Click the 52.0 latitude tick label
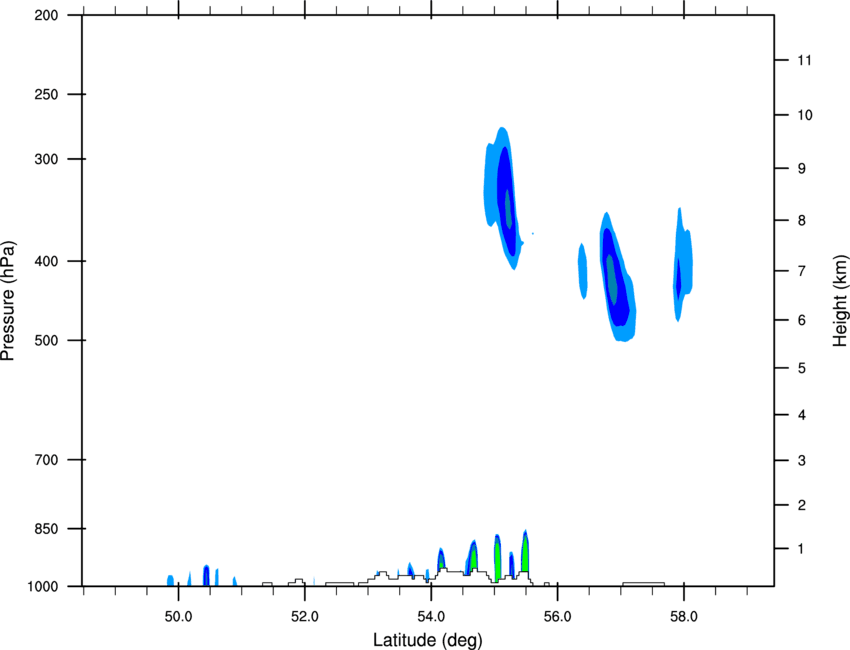The image size is (850, 650). (305, 617)
